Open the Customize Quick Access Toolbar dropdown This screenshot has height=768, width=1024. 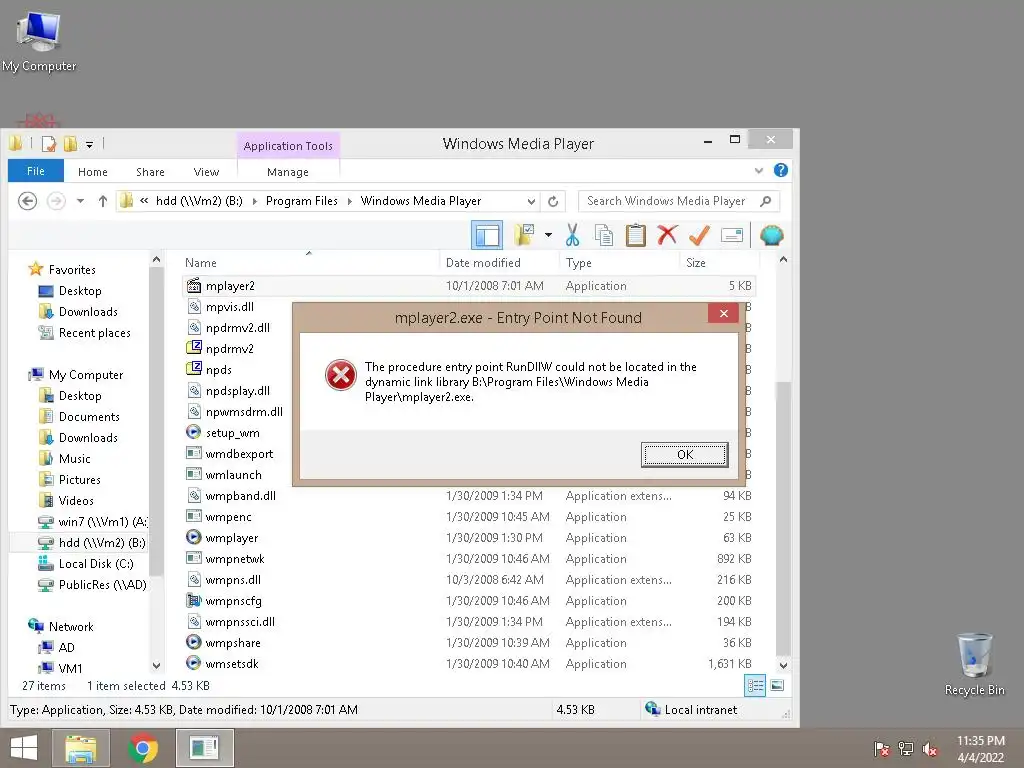89,144
